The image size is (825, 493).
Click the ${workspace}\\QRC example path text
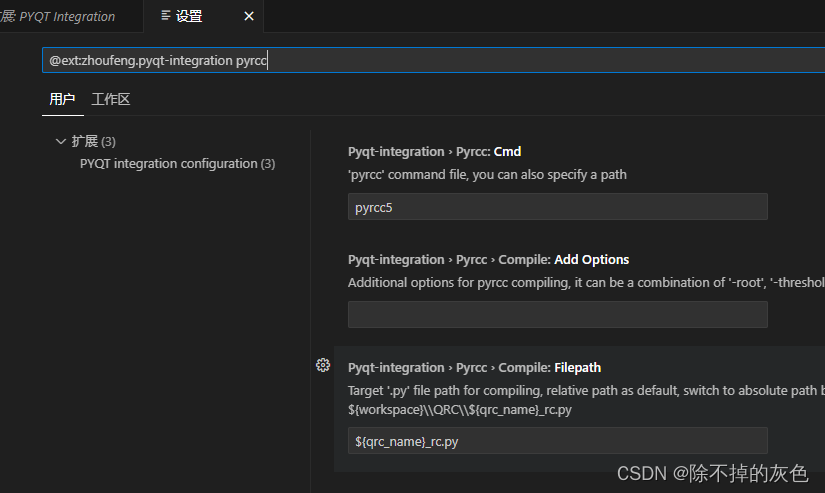coord(459,409)
